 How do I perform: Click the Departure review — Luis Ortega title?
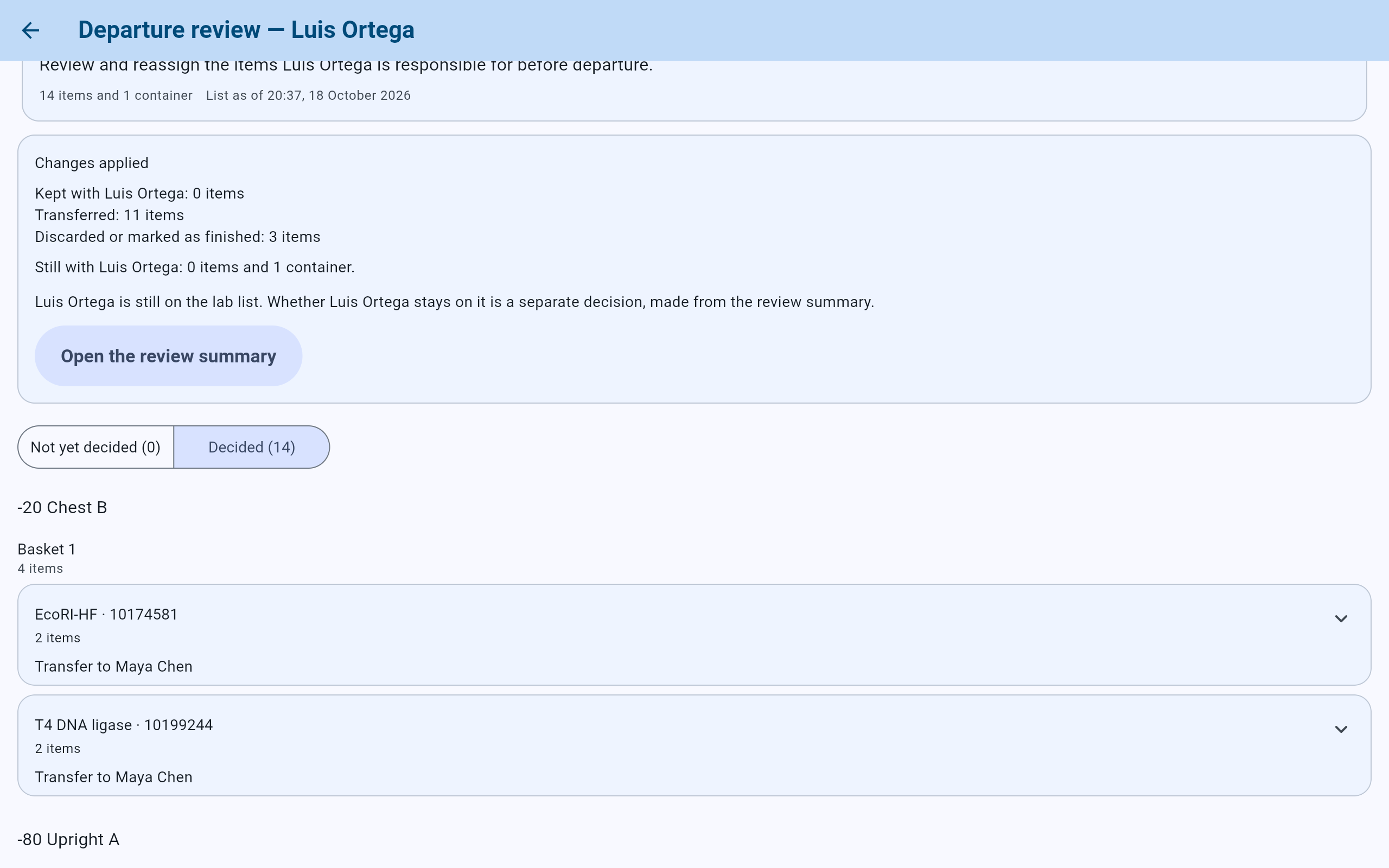246,30
